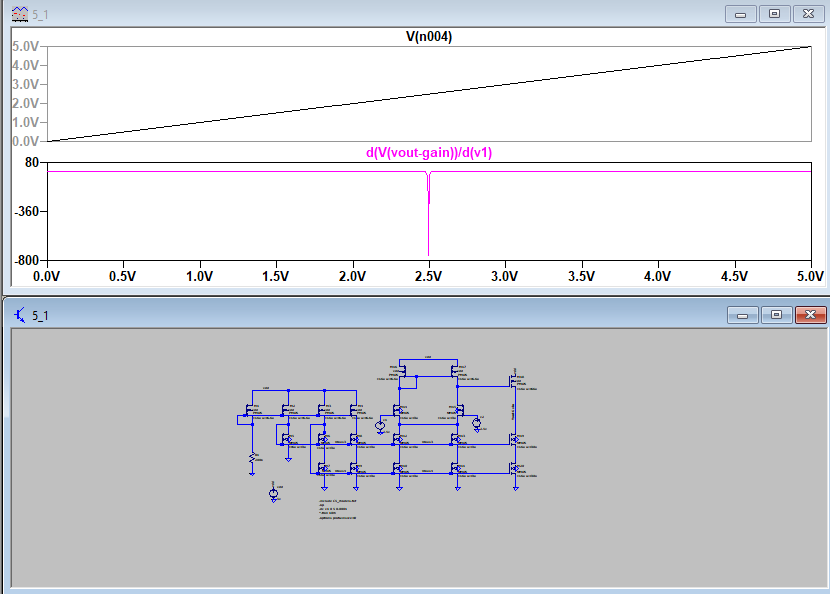
Task: Click the V(n004) trace label
Action: [x=429, y=37]
